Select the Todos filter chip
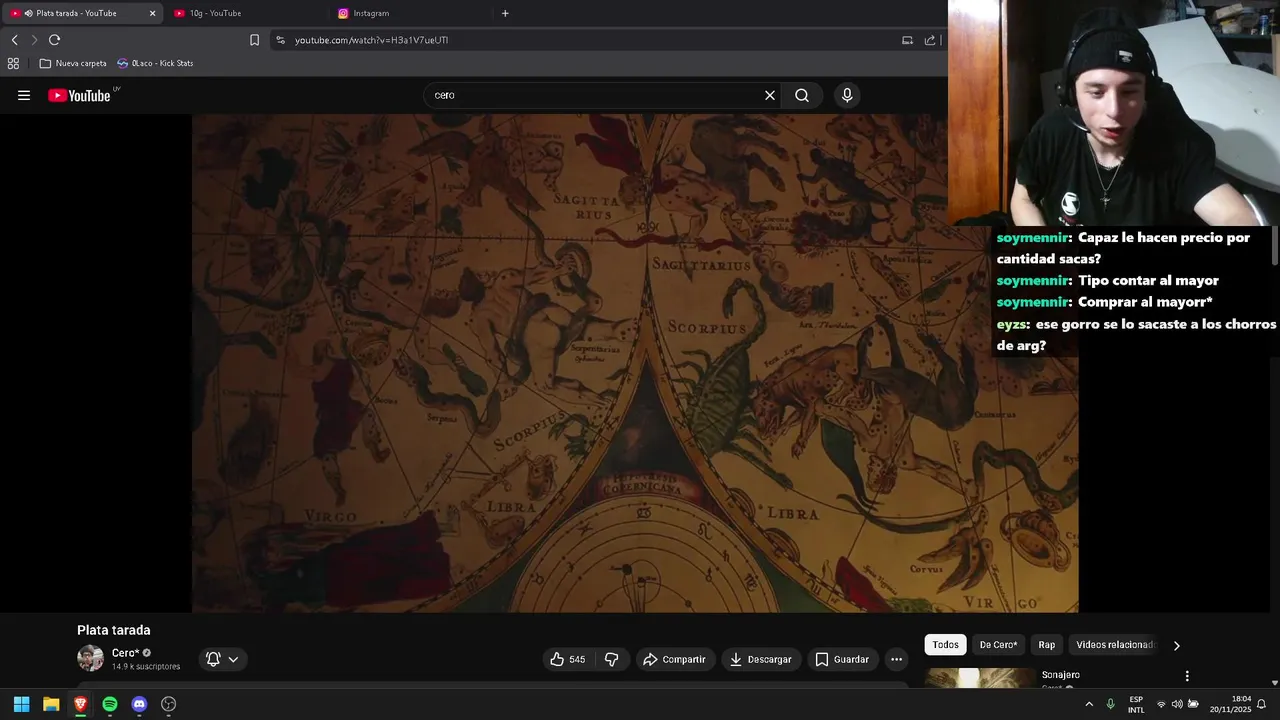 (x=945, y=645)
